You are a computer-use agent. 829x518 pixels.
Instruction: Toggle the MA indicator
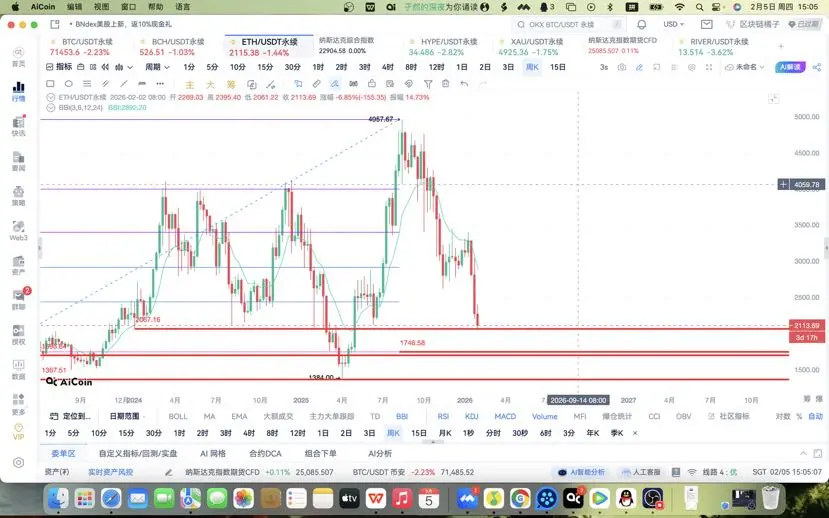(x=209, y=417)
